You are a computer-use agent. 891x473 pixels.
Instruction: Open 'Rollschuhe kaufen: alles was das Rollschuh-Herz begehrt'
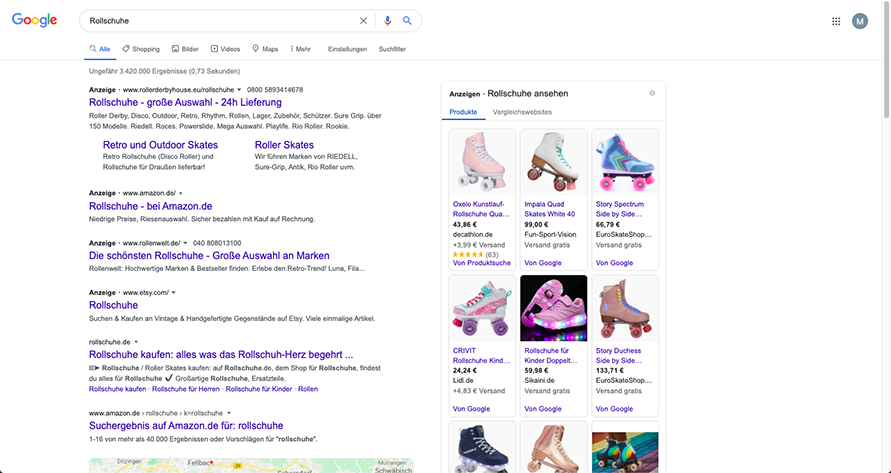(221, 355)
